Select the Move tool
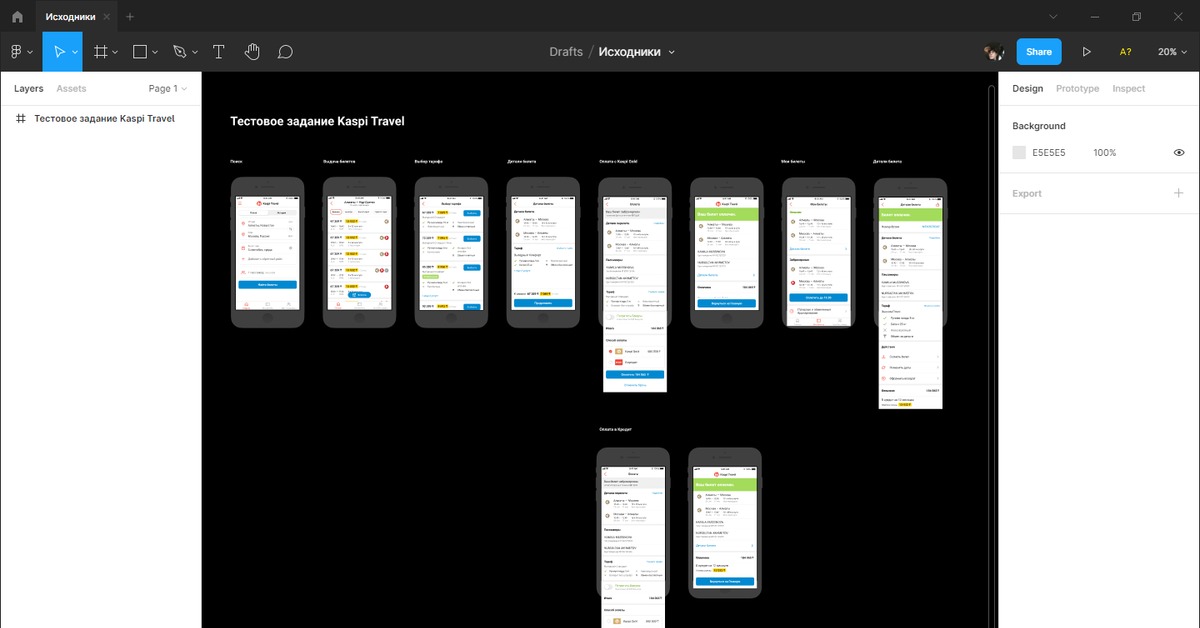This screenshot has height=628, width=1200. [x=58, y=52]
